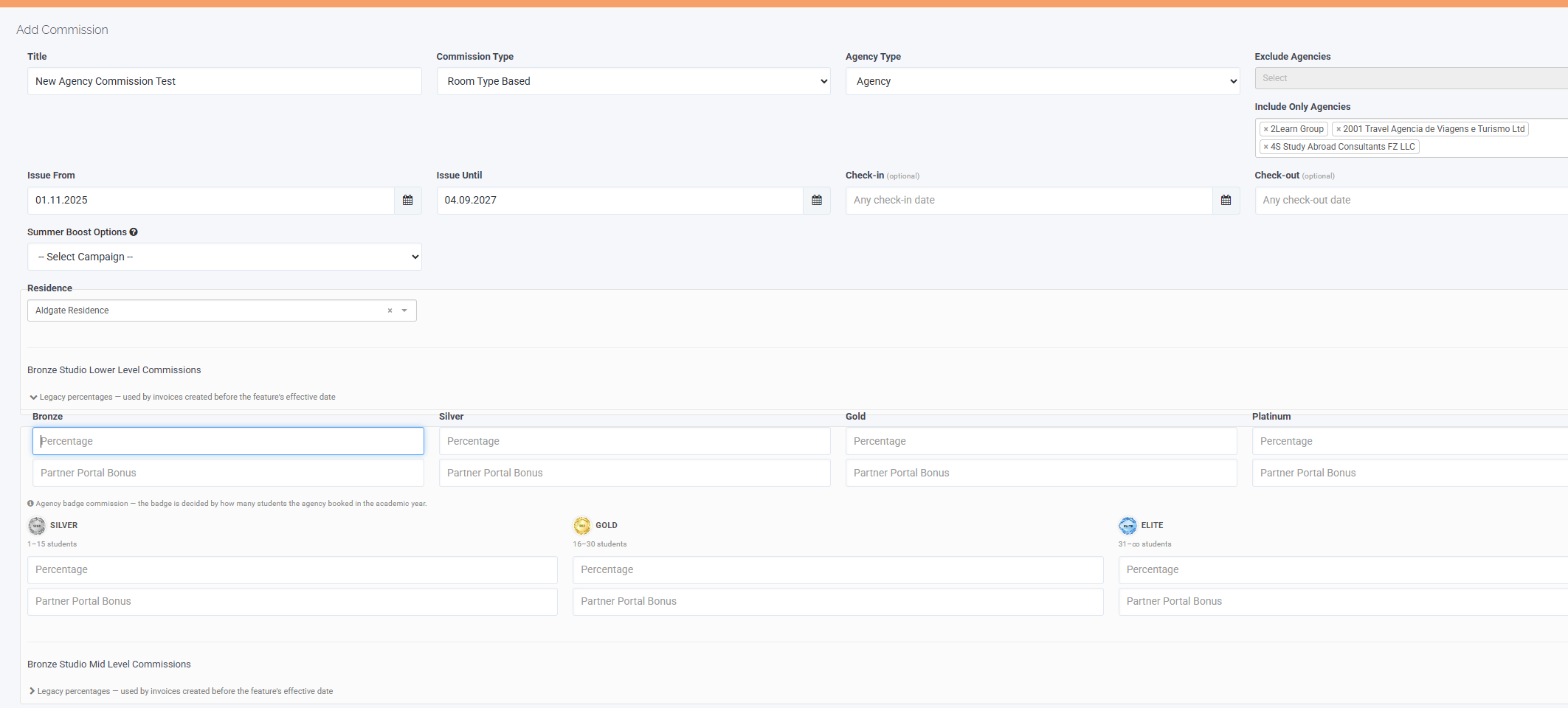This screenshot has width=1568, height=708.
Task: Open the Agency Type dropdown
Action: [1043, 81]
